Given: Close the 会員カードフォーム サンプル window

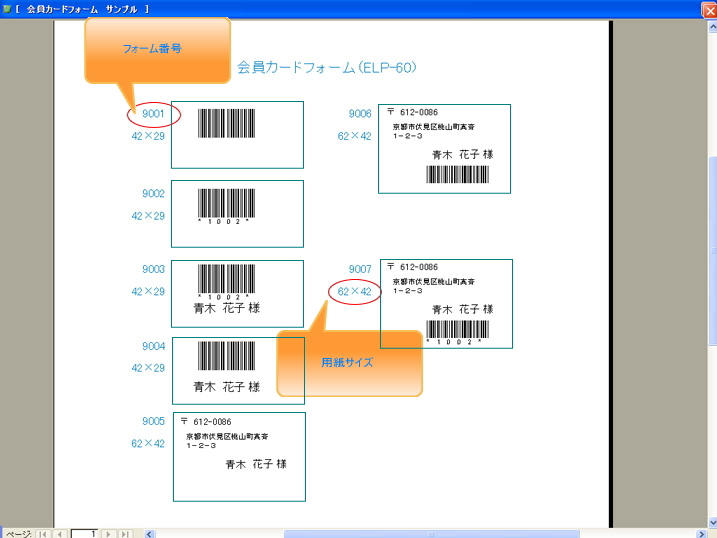Looking at the screenshot, I should pyautogui.click(x=709, y=10).
